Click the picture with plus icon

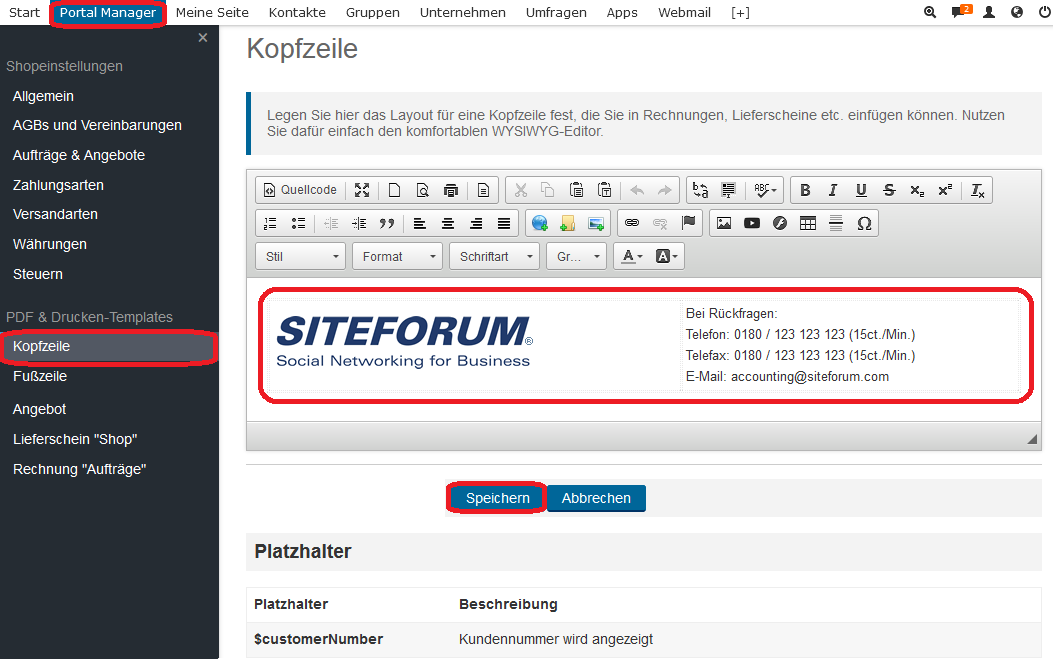coord(596,224)
